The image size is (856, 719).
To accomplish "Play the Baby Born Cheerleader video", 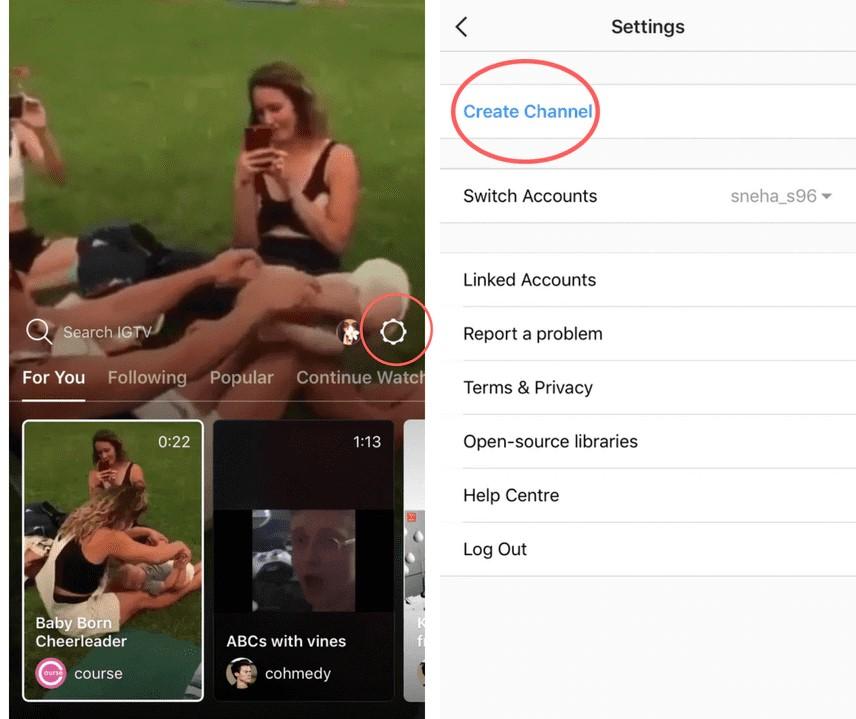I will click(x=113, y=561).
